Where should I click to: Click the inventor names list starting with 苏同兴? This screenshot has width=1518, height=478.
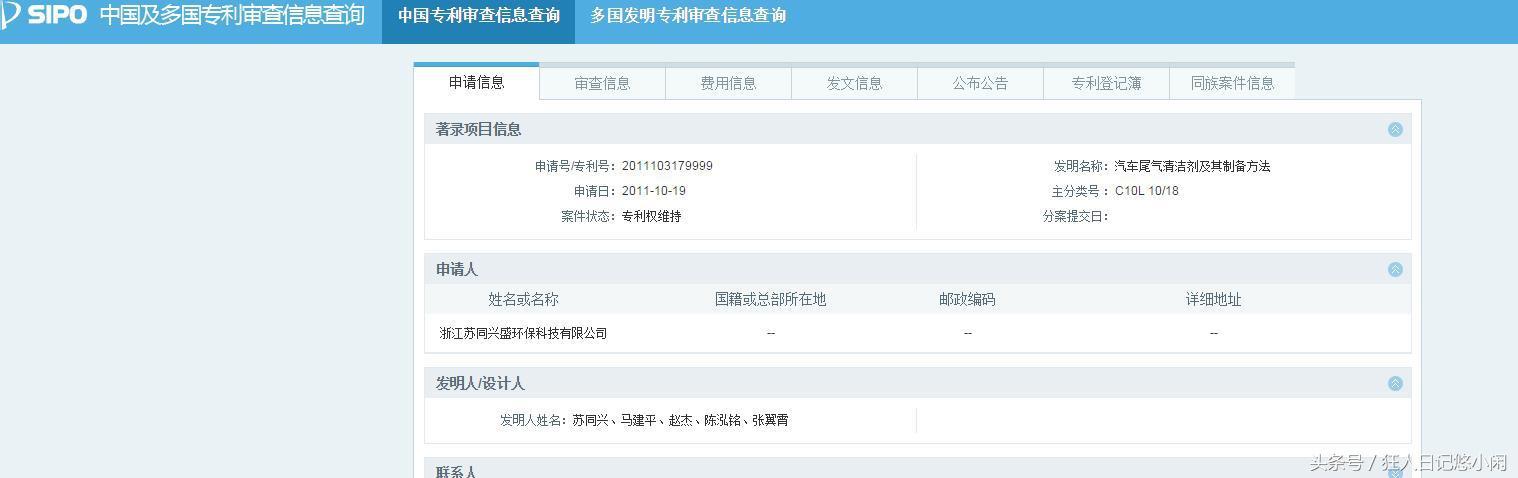pyautogui.click(x=680, y=421)
